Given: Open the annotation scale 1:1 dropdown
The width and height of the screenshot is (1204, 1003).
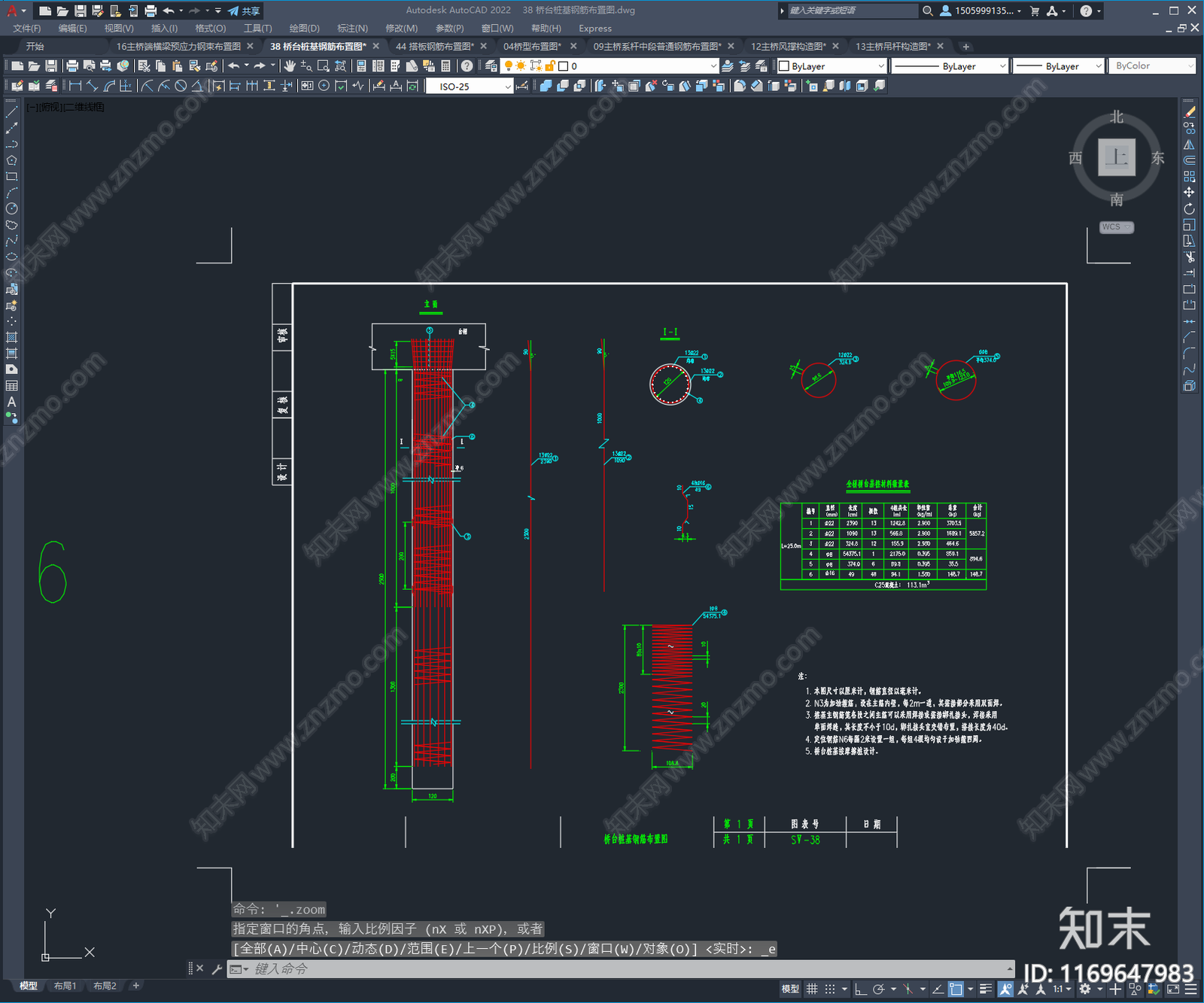Looking at the screenshot, I should [x=1063, y=989].
